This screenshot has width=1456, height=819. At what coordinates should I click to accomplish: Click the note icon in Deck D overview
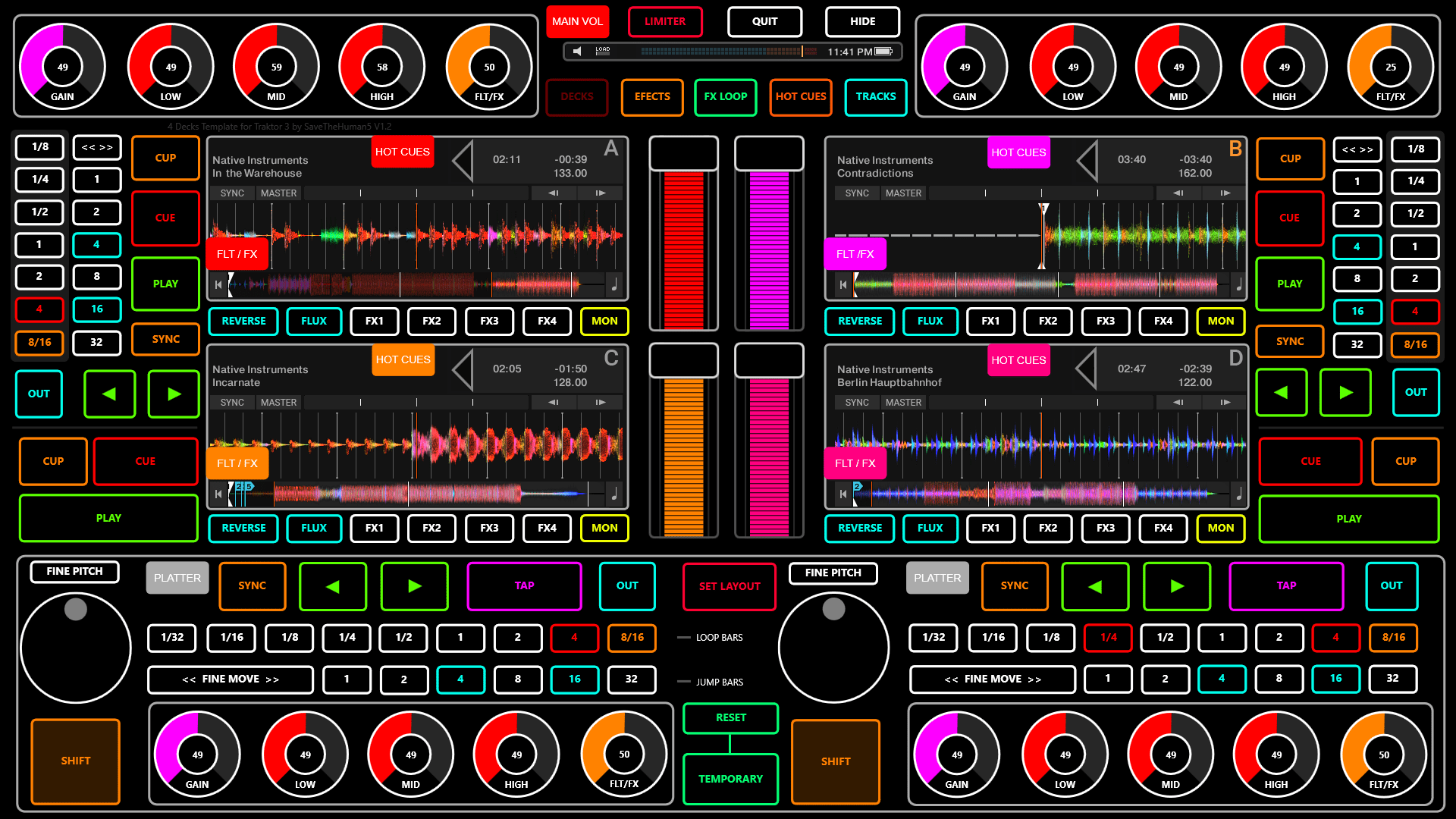point(1239,494)
